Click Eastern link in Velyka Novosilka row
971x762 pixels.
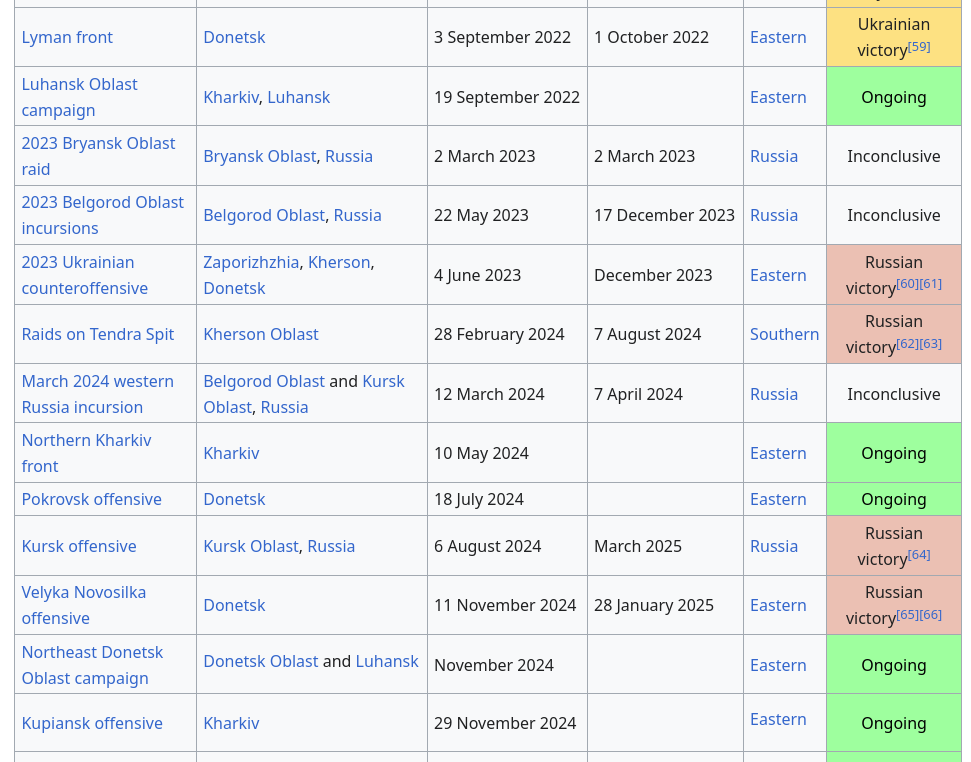click(778, 605)
